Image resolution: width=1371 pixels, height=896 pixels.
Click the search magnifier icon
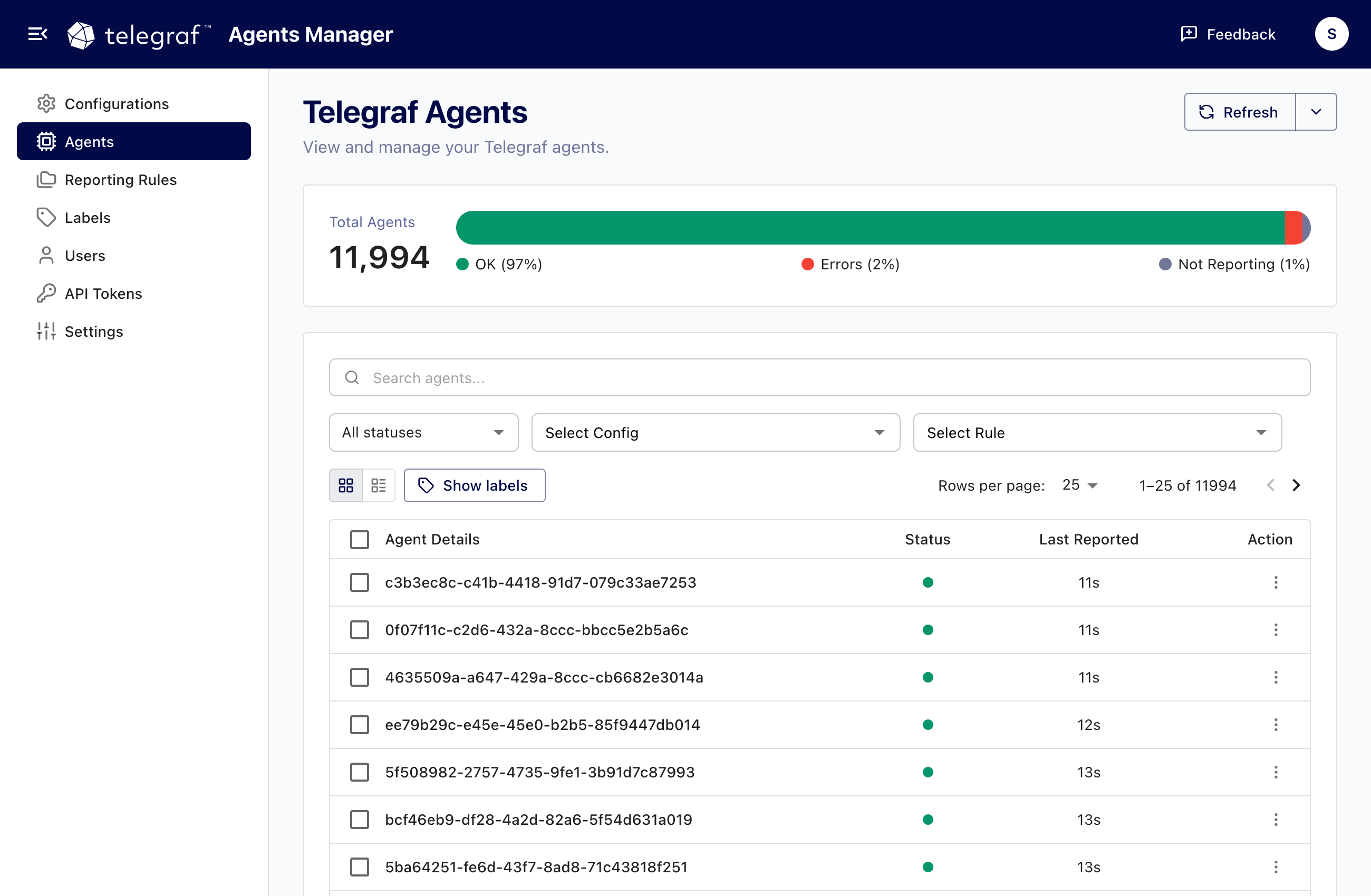(x=352, y=378)
